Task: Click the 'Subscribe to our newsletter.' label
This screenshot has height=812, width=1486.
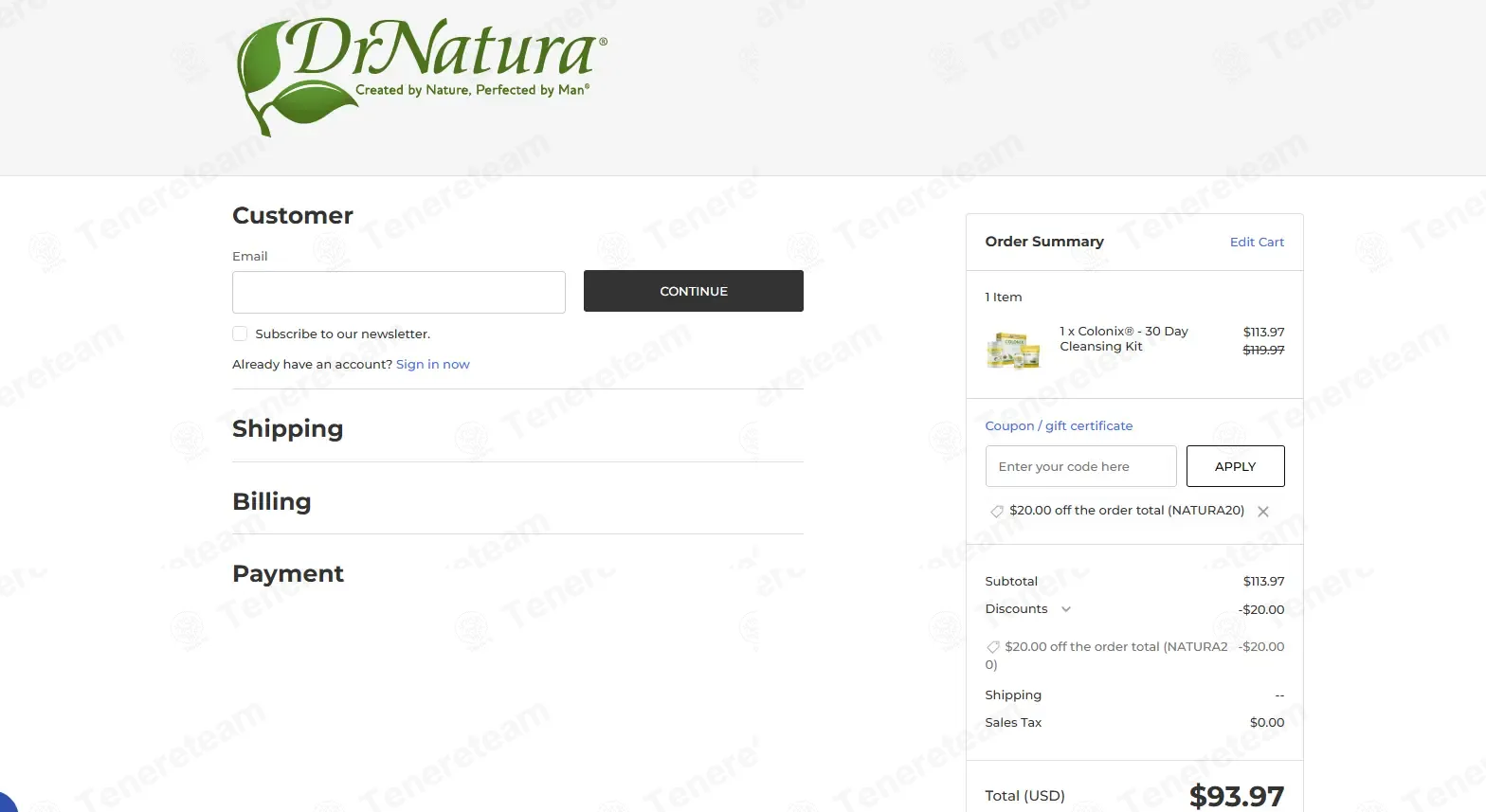Action: (x=343, y=334)
